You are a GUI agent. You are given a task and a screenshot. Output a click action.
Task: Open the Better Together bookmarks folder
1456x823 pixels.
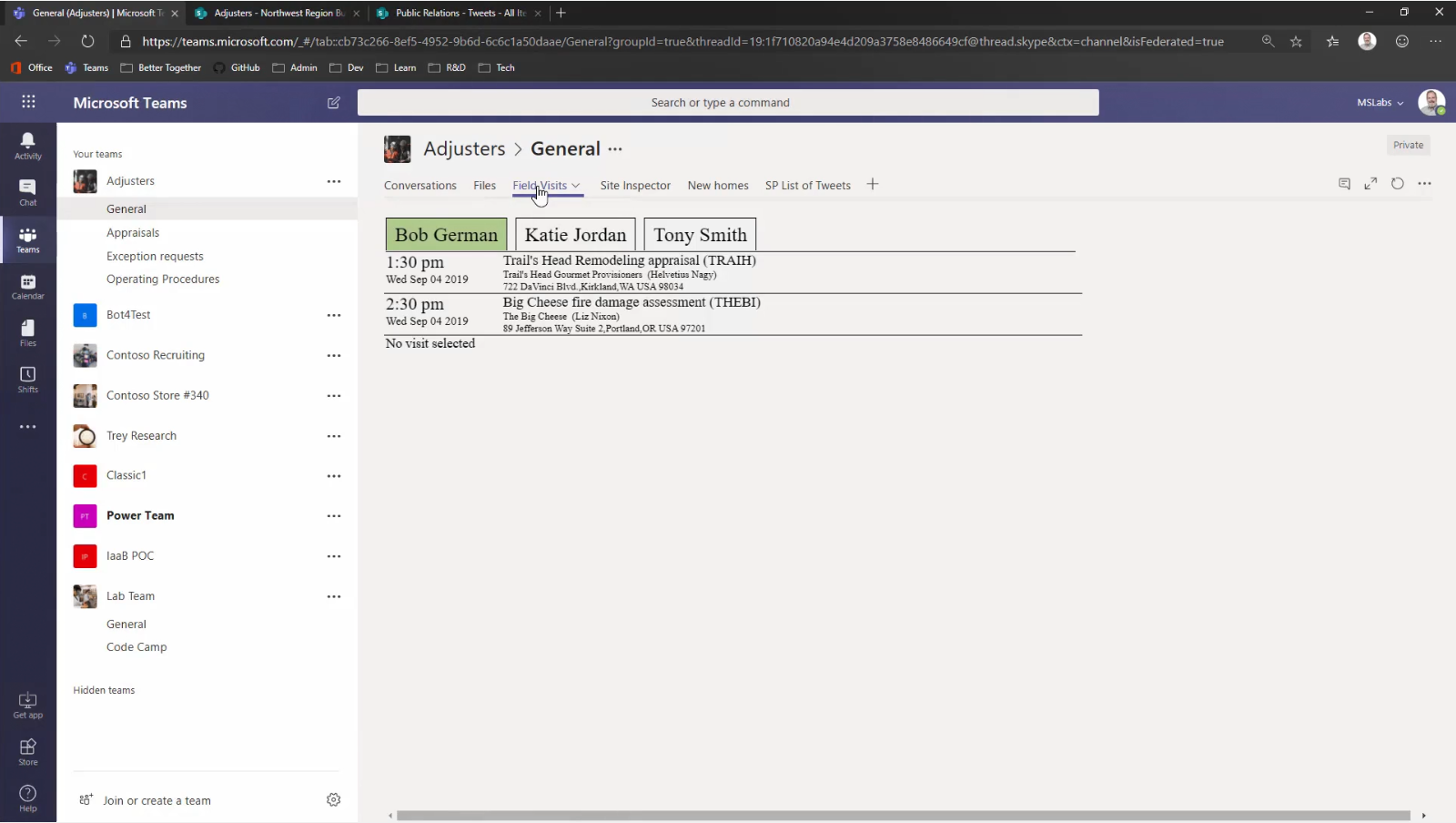click(161, 67)
